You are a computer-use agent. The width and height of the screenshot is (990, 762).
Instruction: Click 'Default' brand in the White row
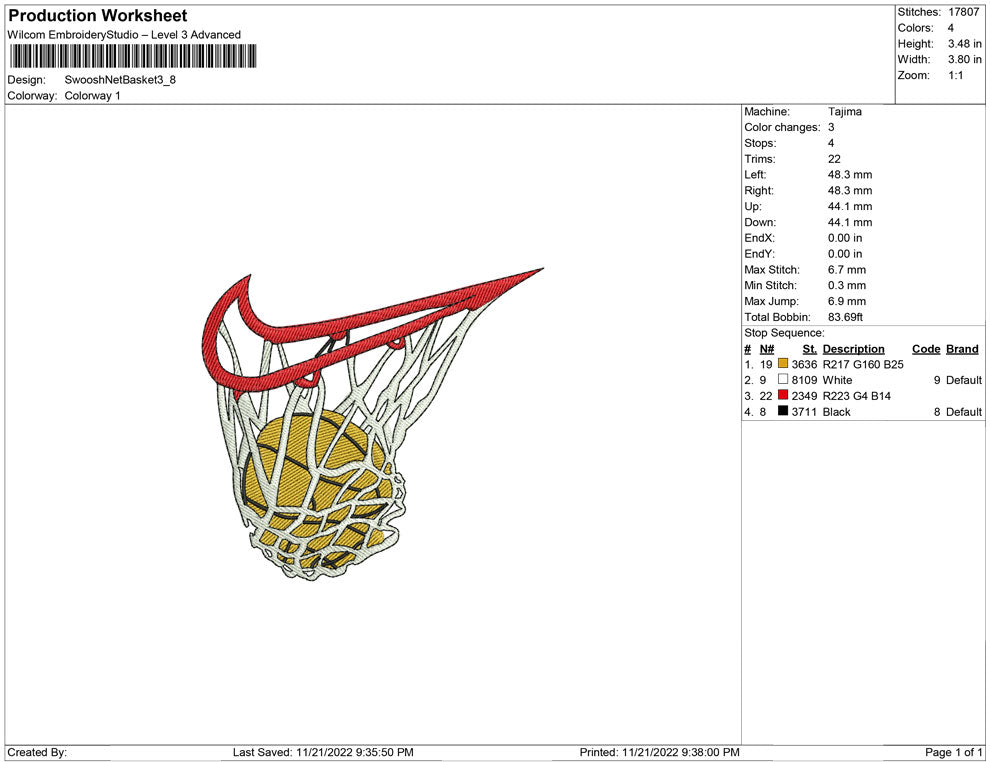click(x=964, y=379)
